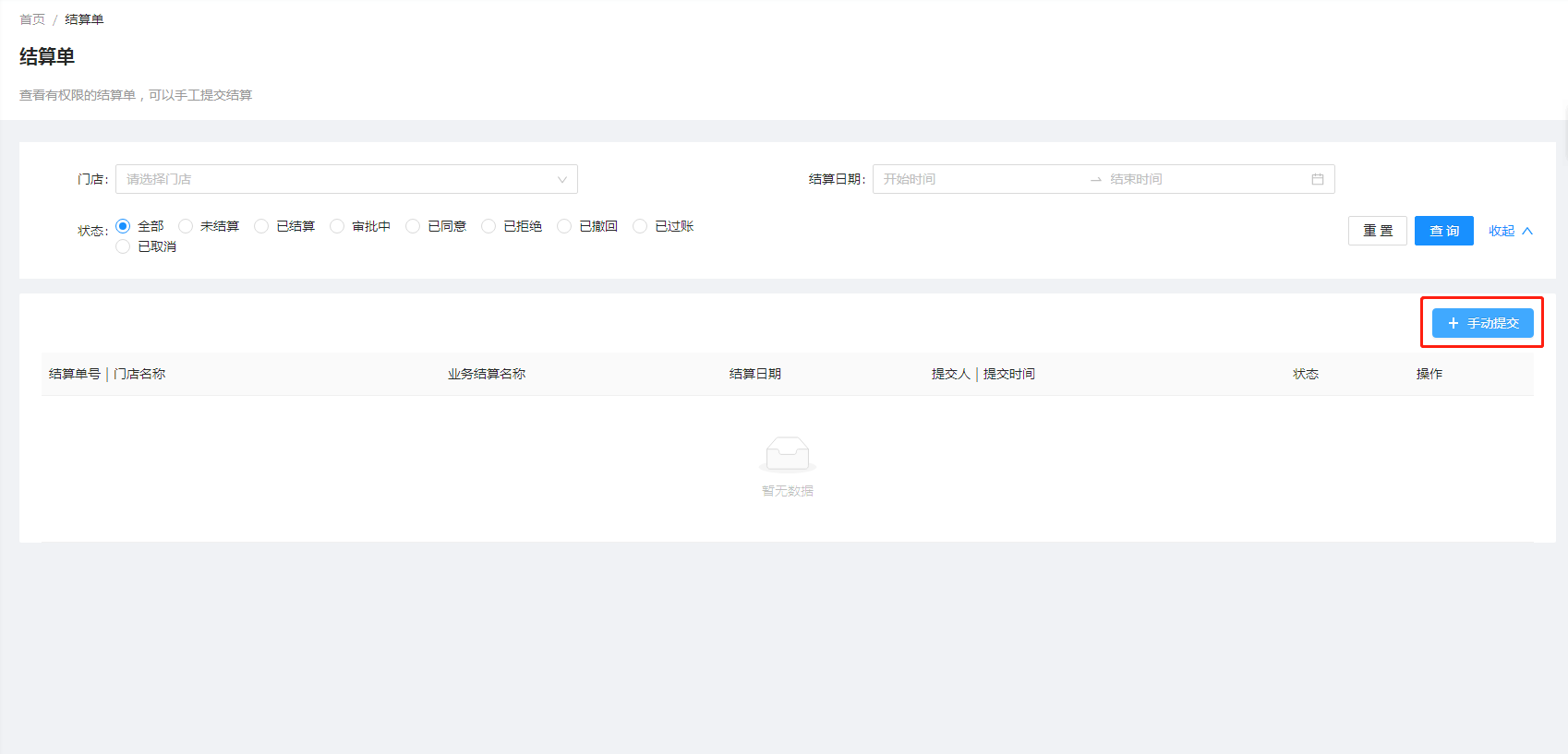
Task: Select the 已过账 status radio button
Action: (x=640, y=226)
